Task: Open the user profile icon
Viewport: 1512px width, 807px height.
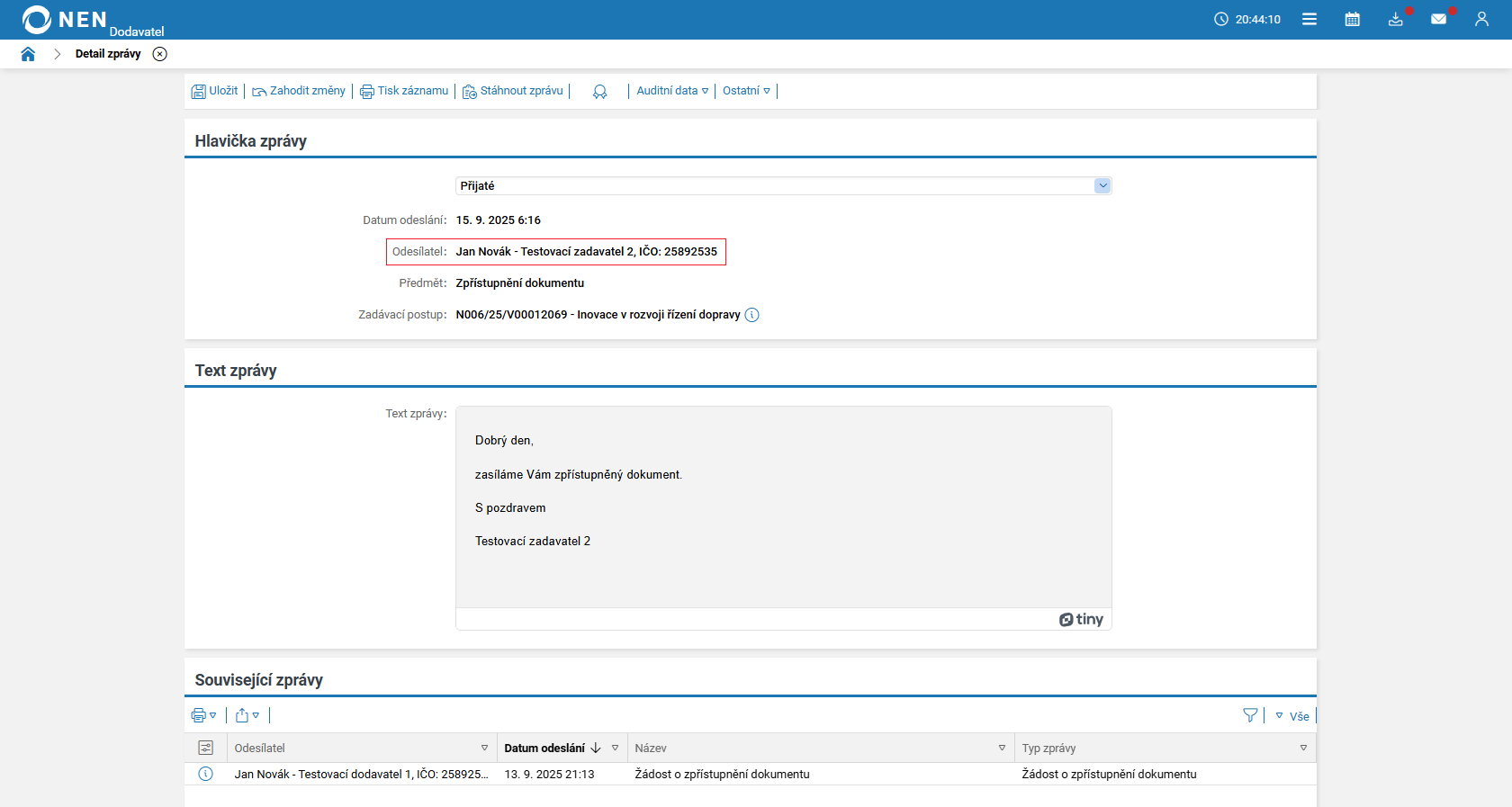Action: (x=1481, y=19)
